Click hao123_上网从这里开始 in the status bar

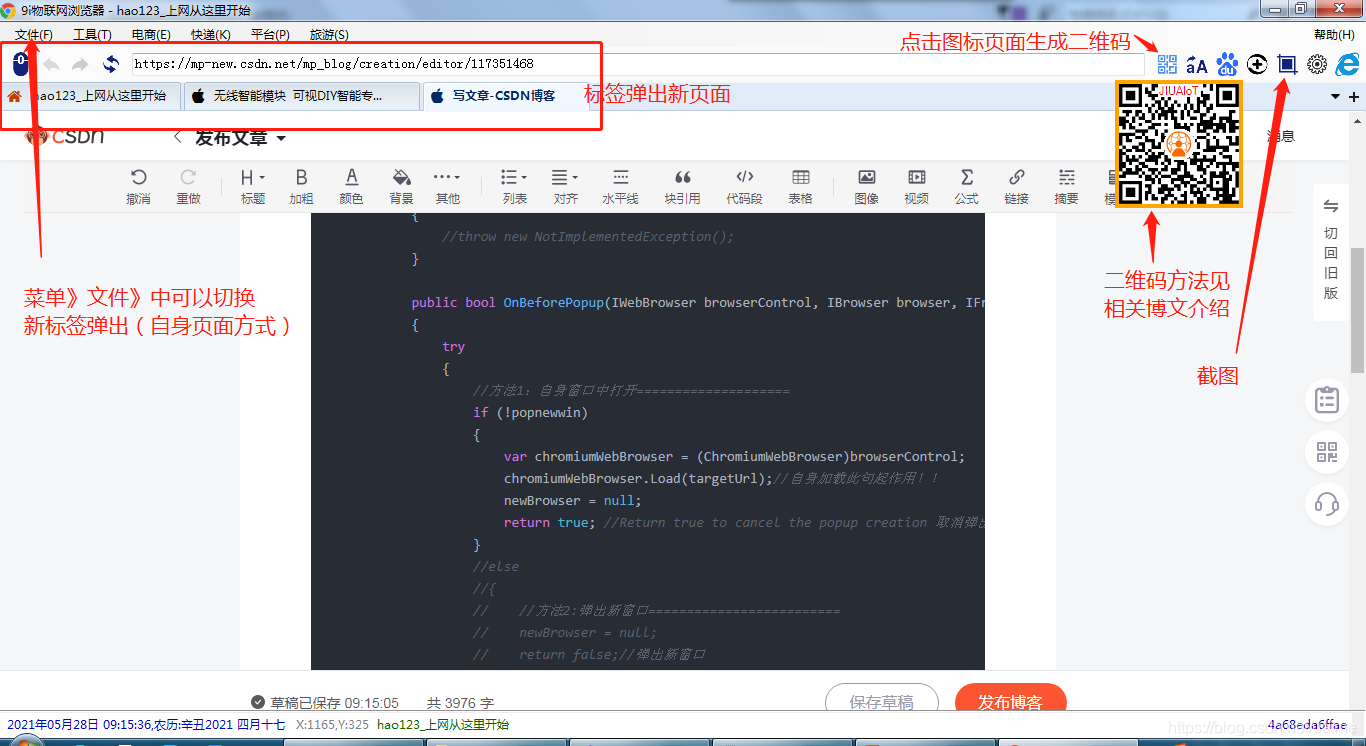click(443, 725)
